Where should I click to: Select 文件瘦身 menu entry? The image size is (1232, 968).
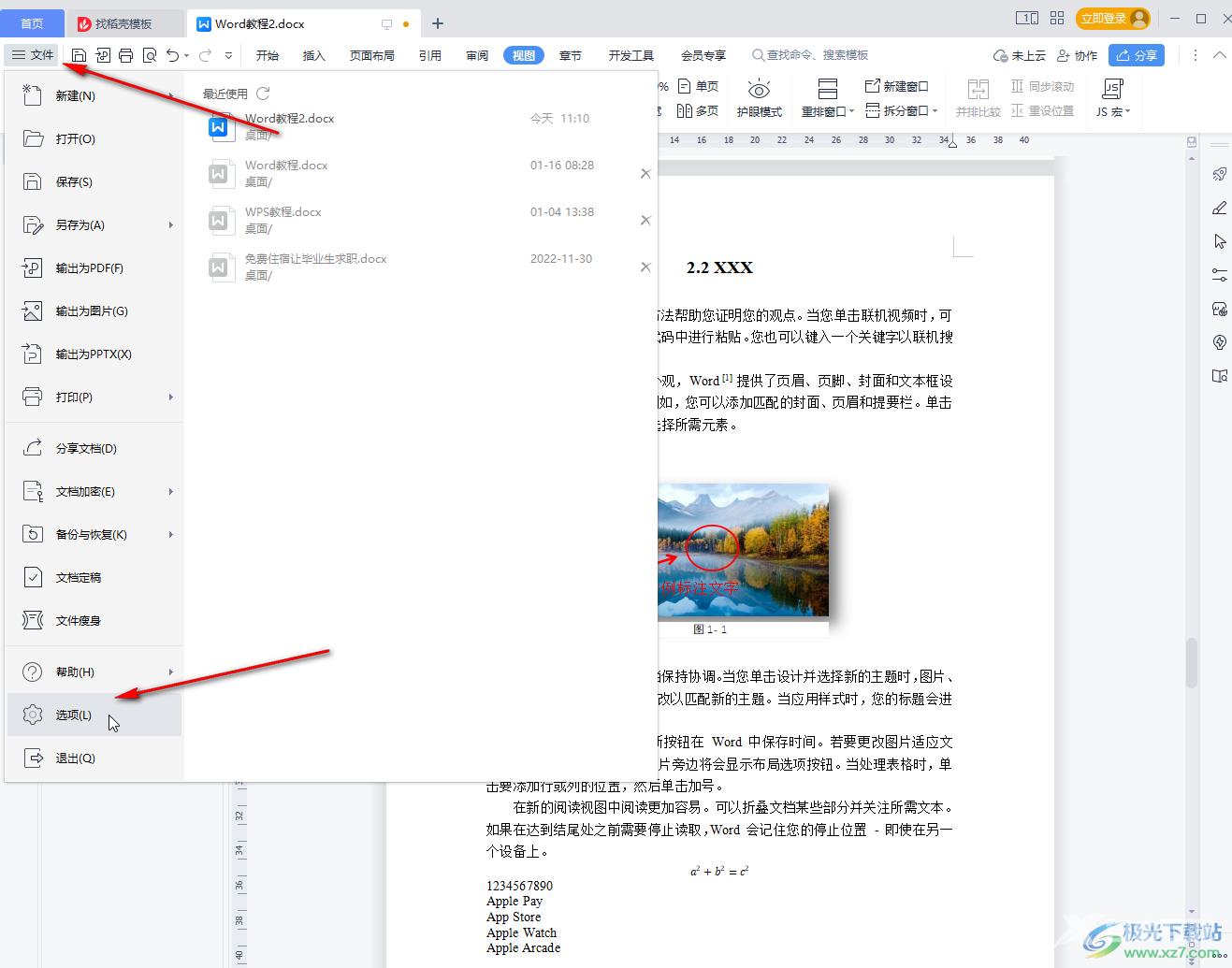pos(94,620)
